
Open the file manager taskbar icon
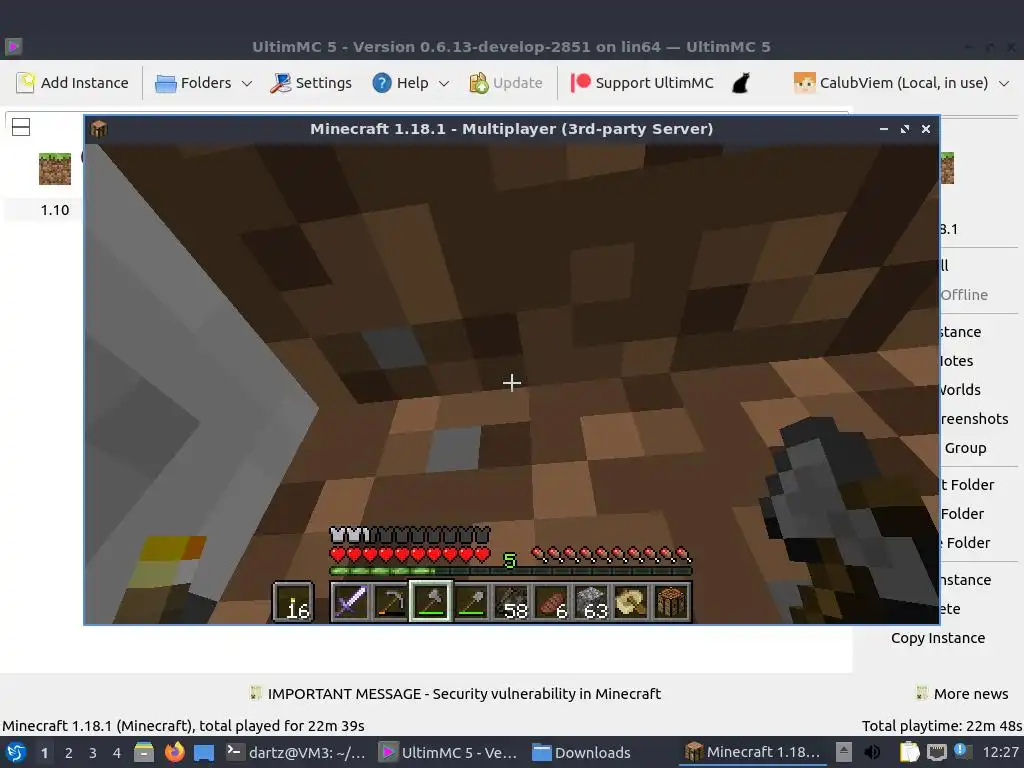144,752
